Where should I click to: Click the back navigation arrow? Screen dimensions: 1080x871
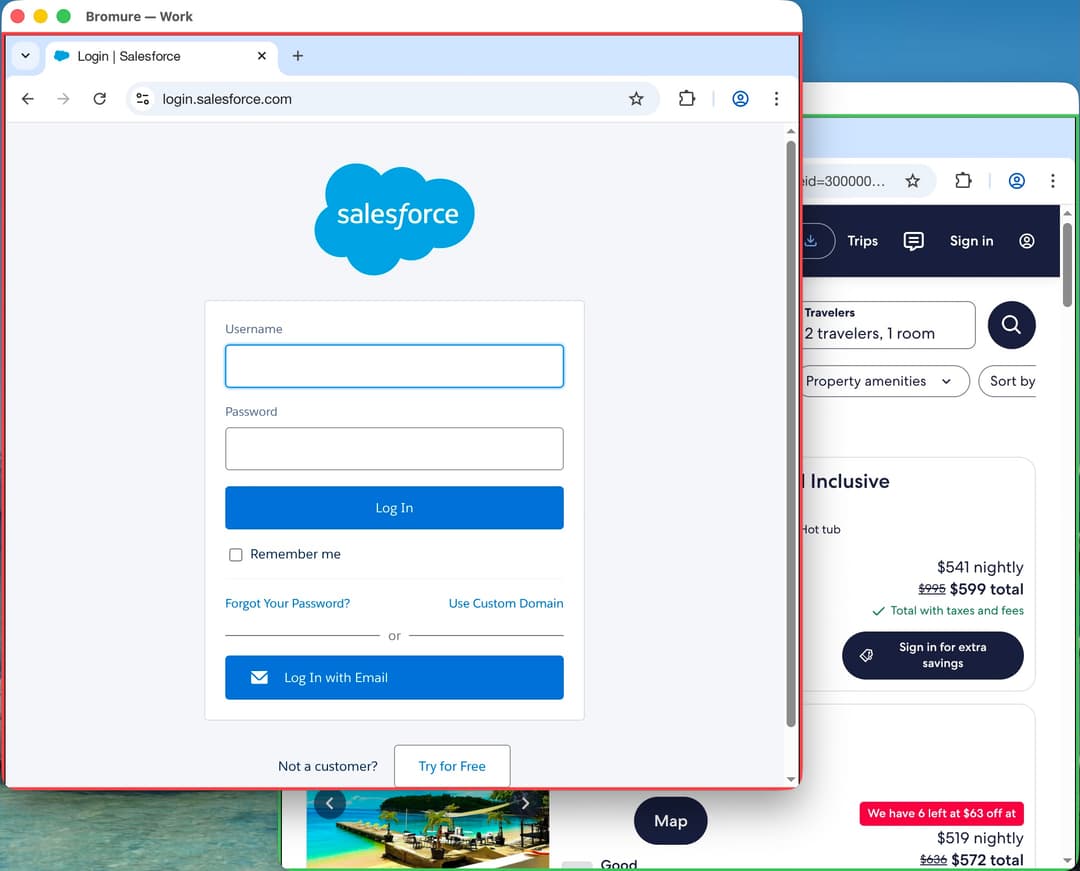click(x=27, y=98)
